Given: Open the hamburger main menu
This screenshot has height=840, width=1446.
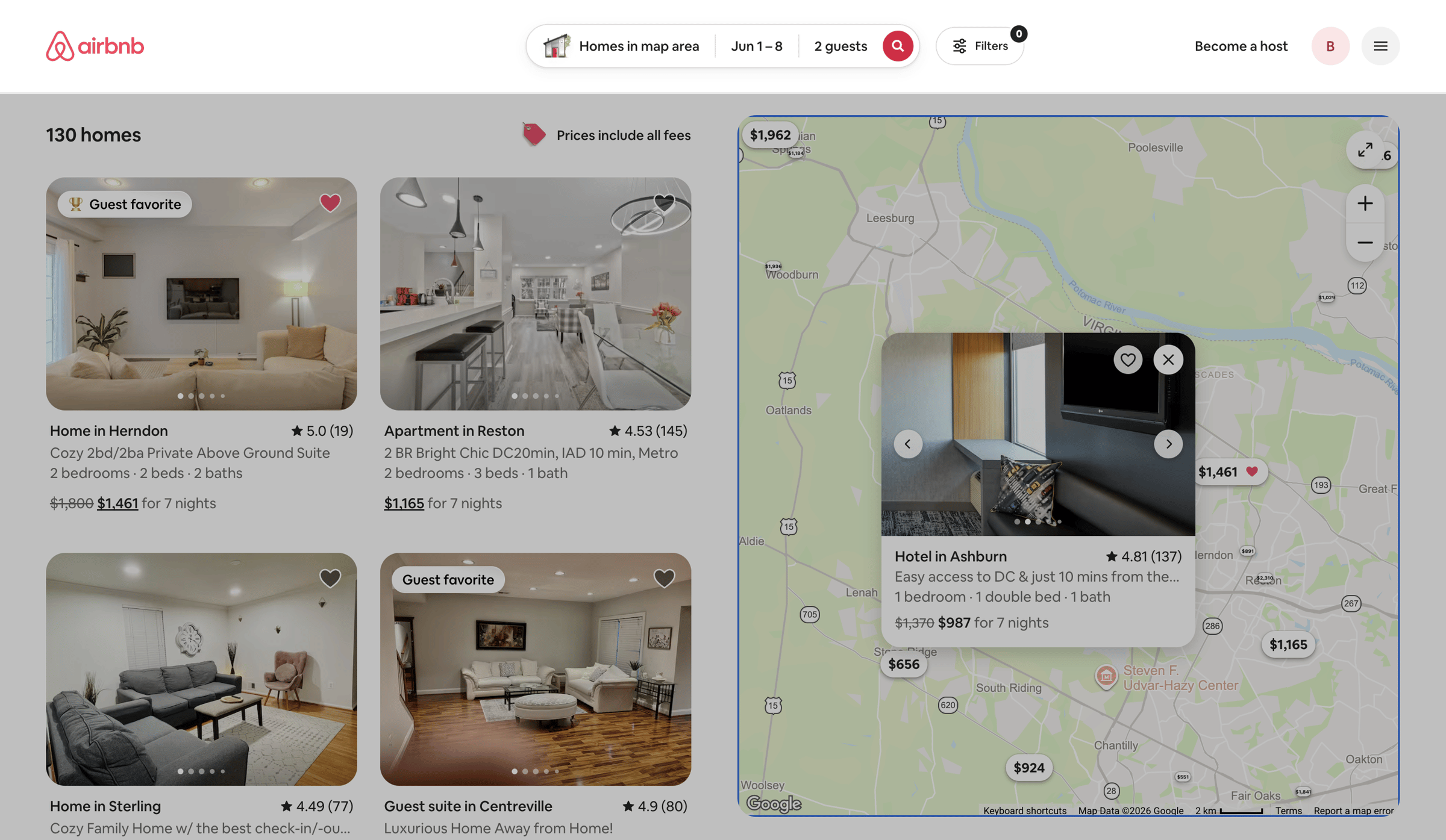Looking at the screenshot, I should (1380, 46).
